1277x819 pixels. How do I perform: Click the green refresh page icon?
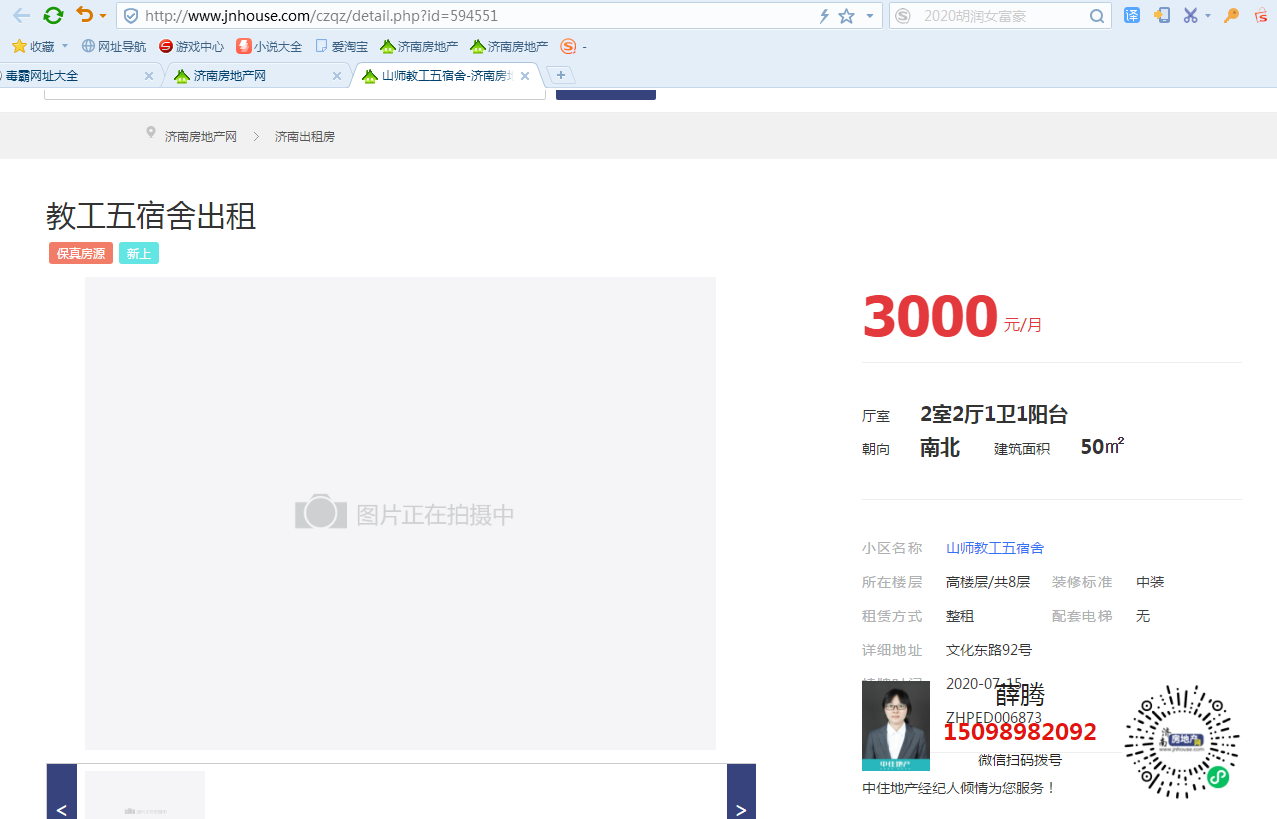pyautogui.click(x=53, y=15)
